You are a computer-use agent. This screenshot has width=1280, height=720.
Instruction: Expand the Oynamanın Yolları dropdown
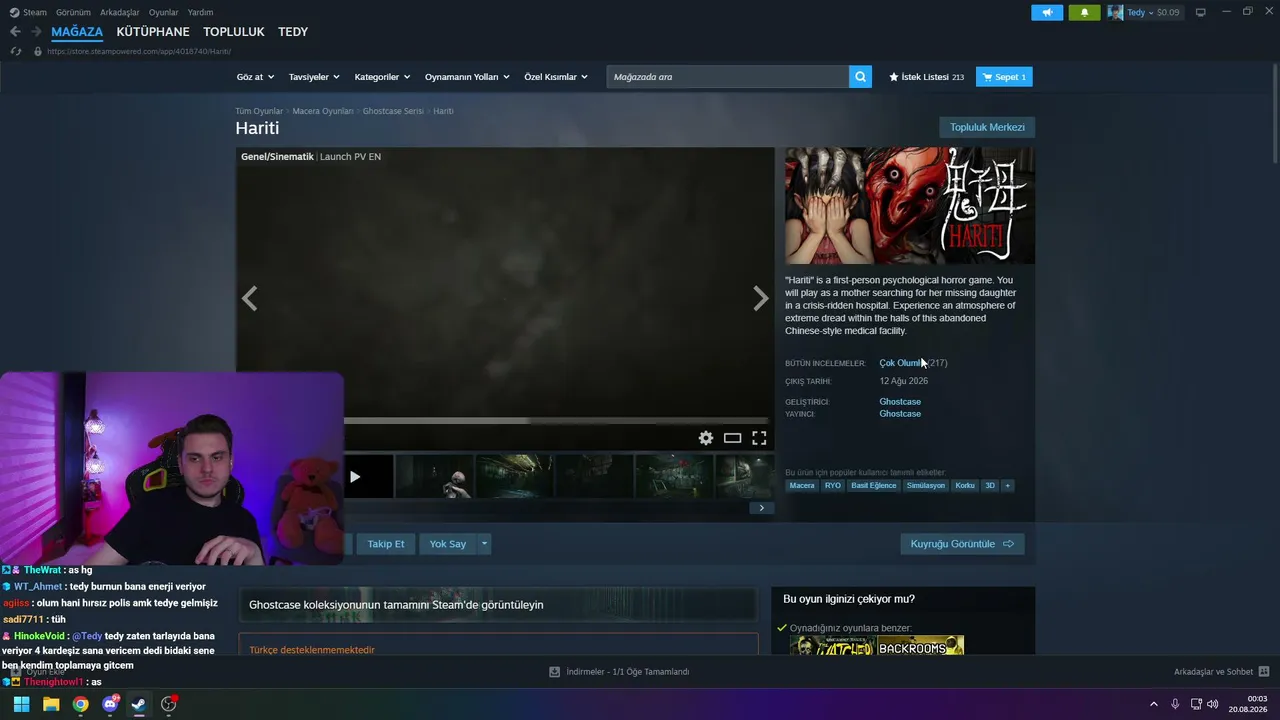(467, 77)
